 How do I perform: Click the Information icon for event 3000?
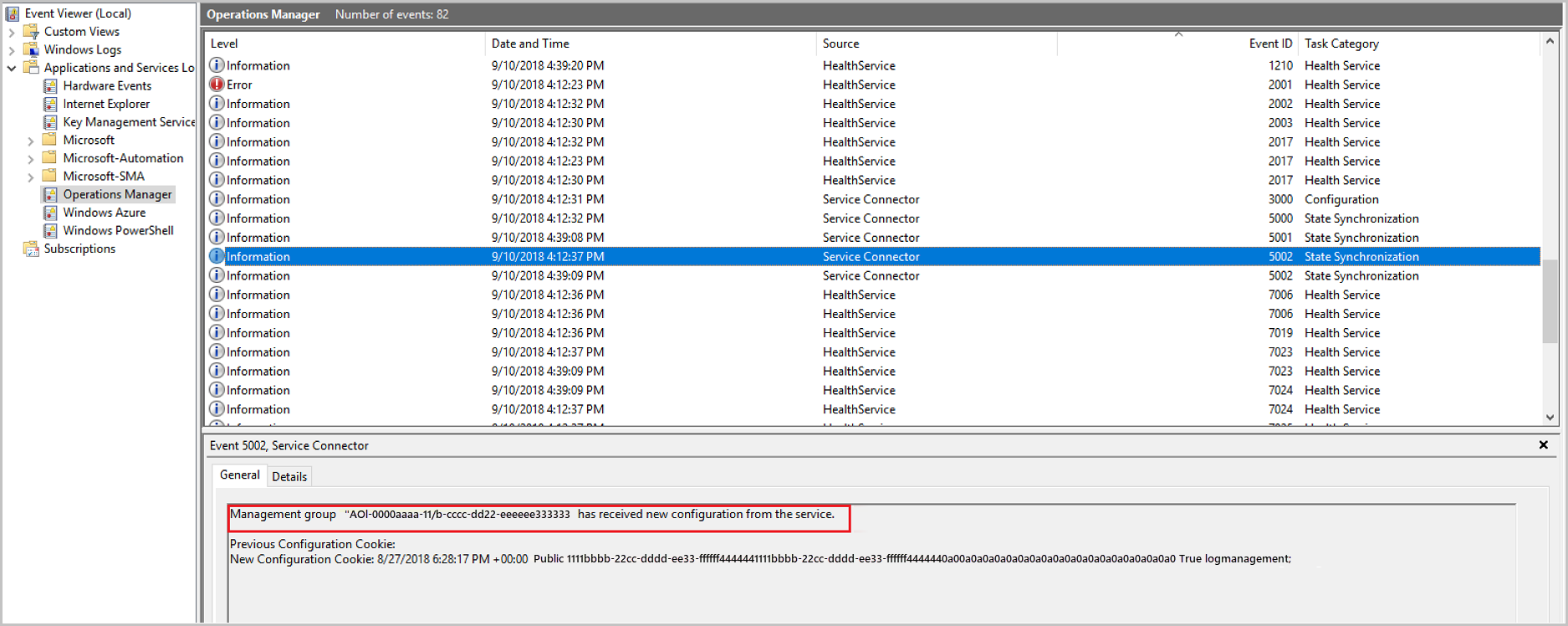[217, 199]
